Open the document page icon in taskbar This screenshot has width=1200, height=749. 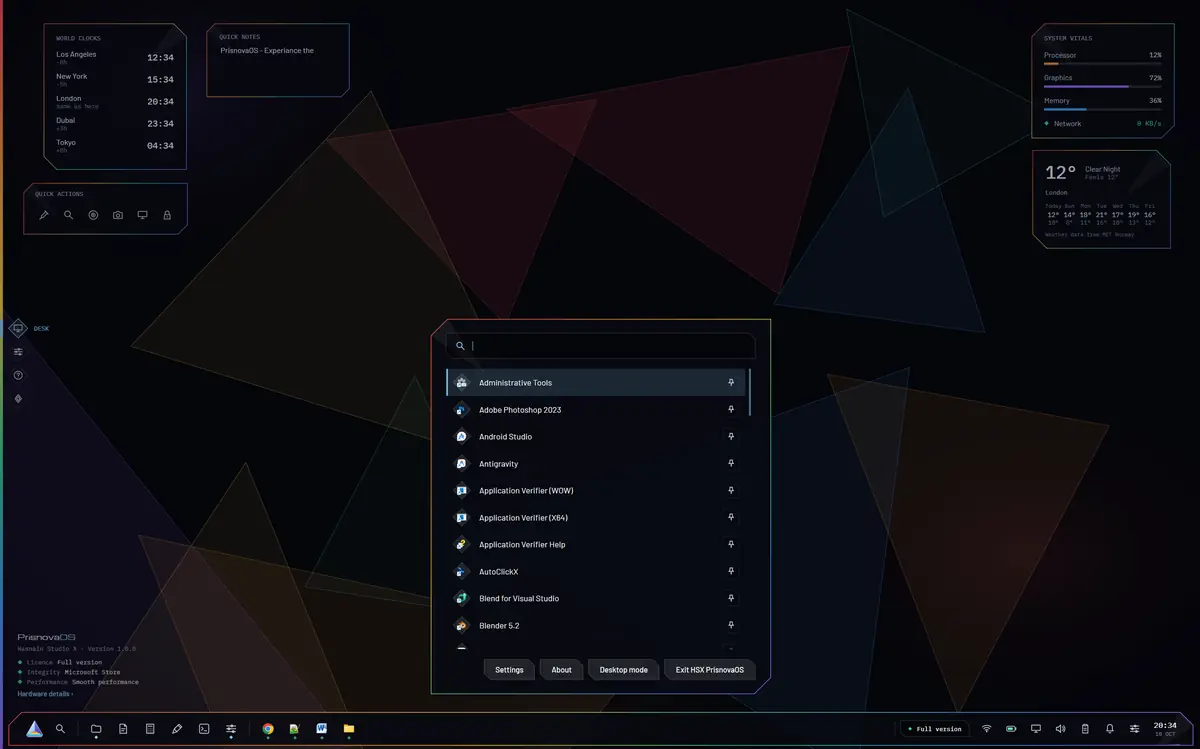(123, 729)
